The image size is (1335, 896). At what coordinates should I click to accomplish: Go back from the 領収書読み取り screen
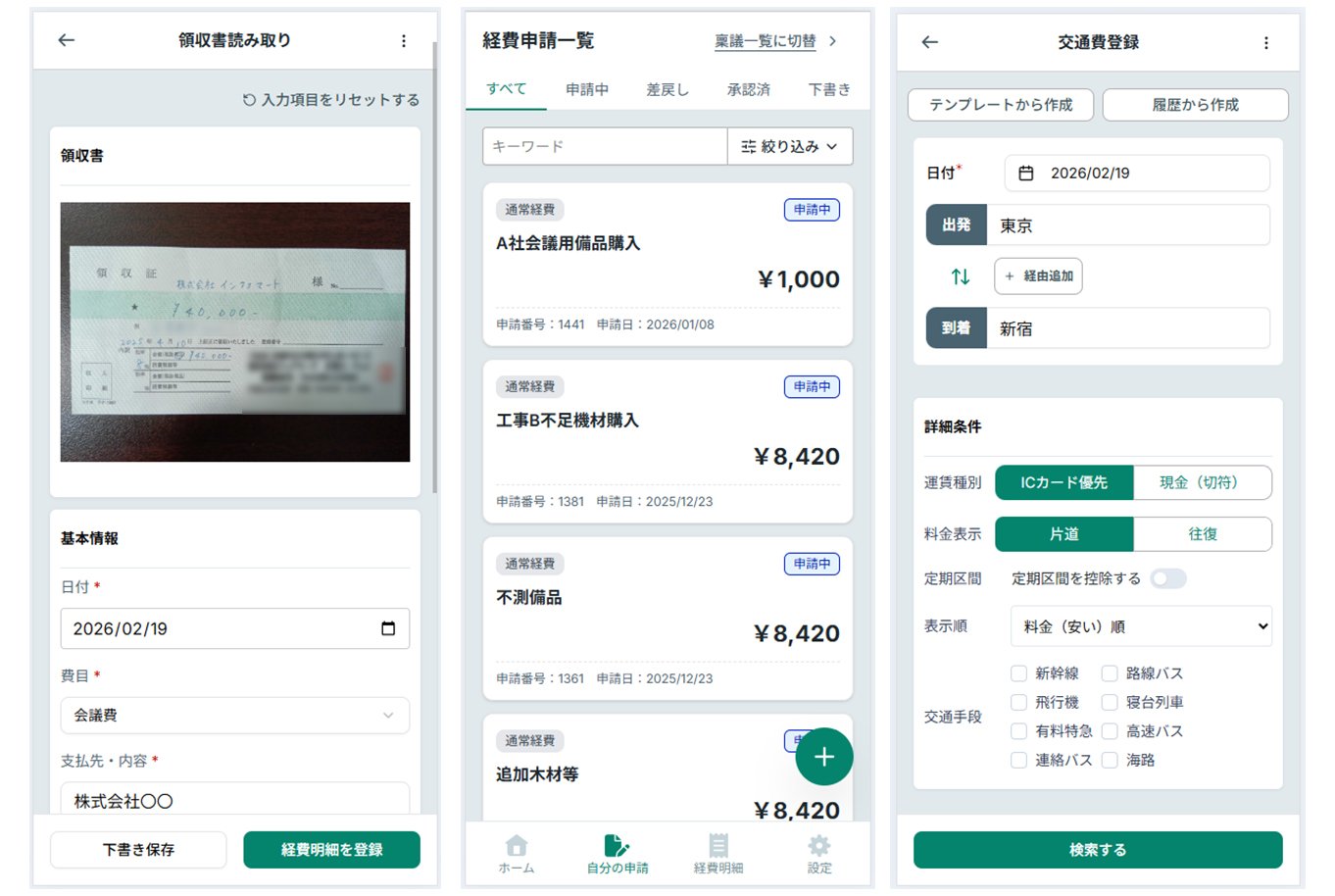66,40
